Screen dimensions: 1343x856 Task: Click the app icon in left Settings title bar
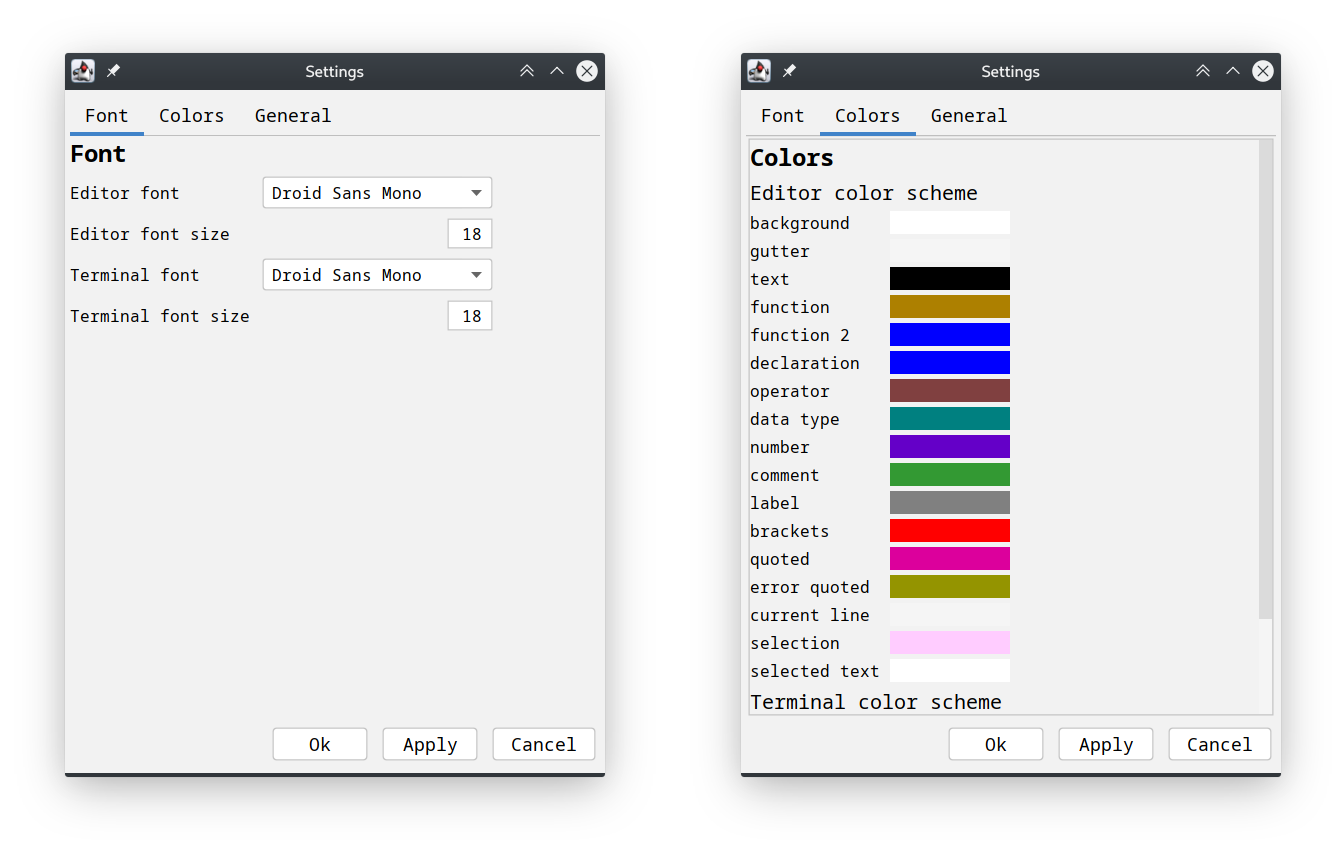[x=83, y=71]
